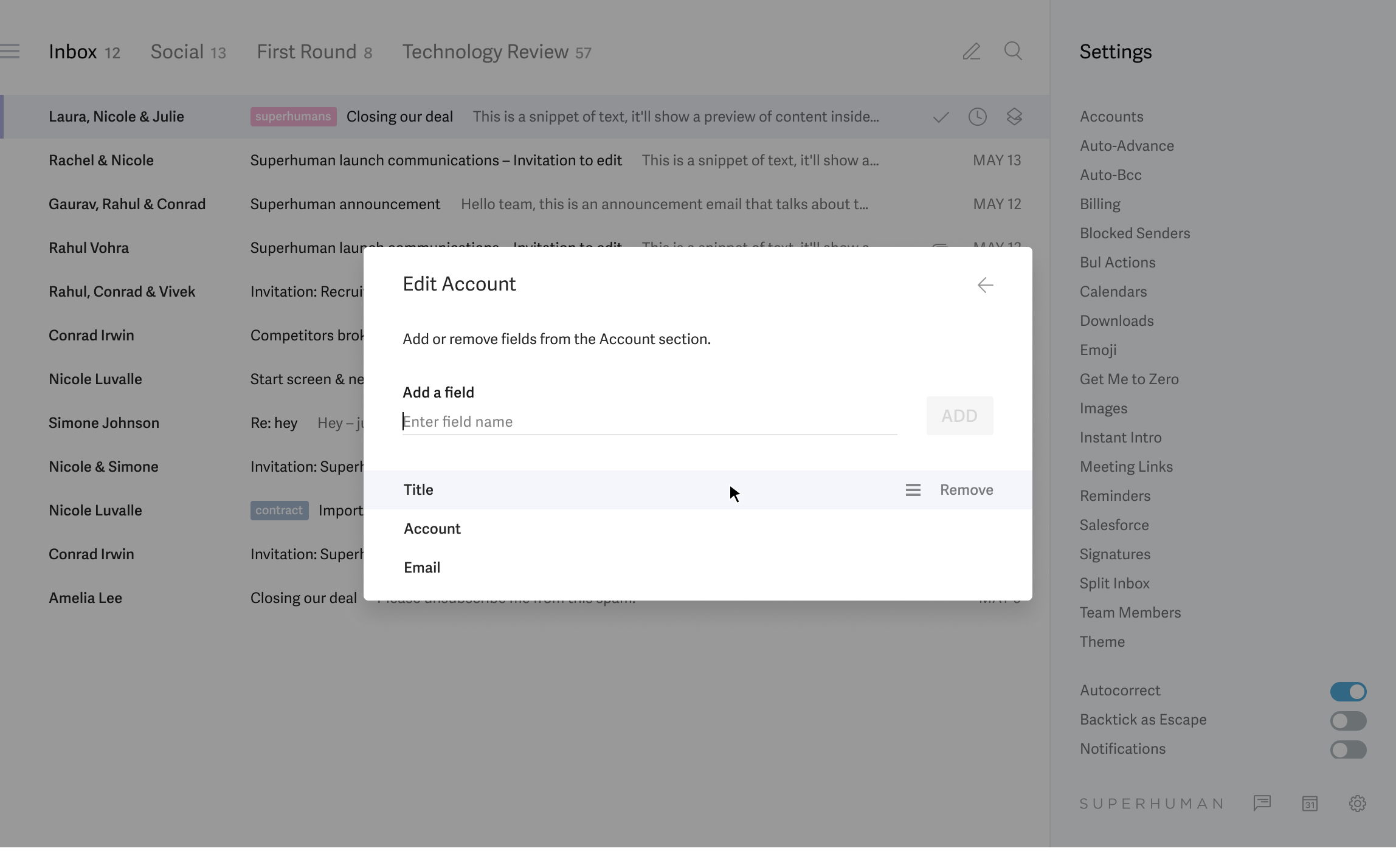Open Auto-Advance settings
The image size is (1396, 868).
1127,146
